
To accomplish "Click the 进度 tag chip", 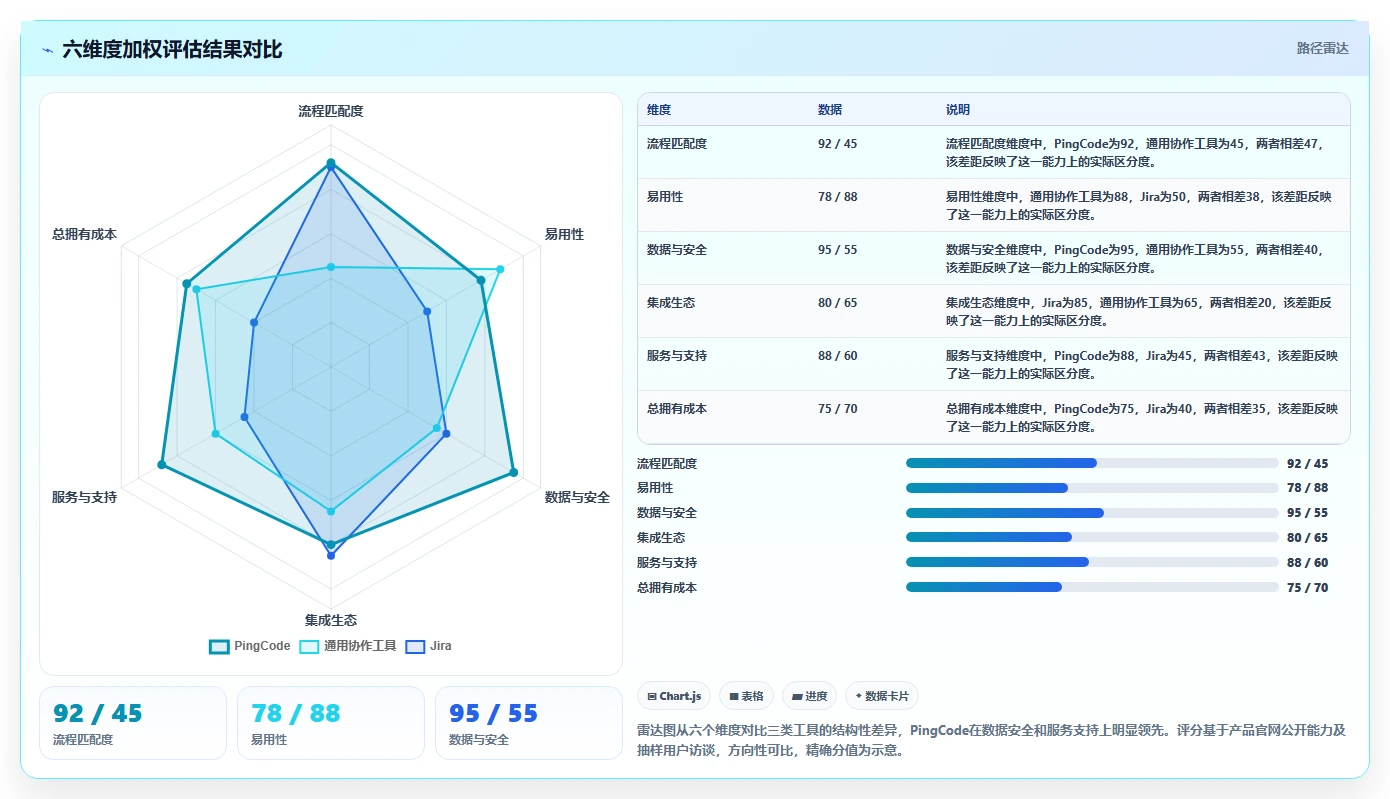I will [809, 696].
